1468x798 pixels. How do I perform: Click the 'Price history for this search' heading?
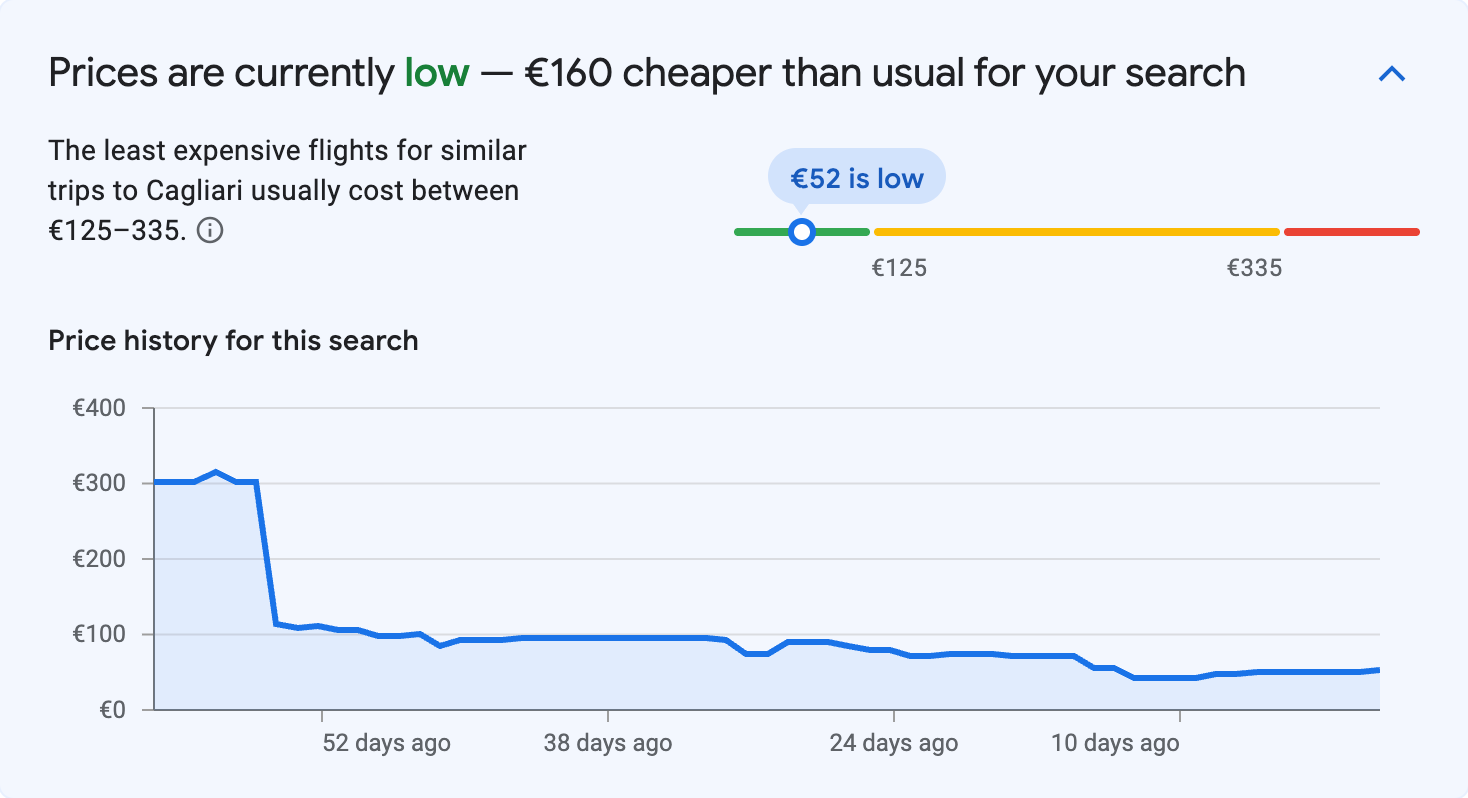pos(233,340)
